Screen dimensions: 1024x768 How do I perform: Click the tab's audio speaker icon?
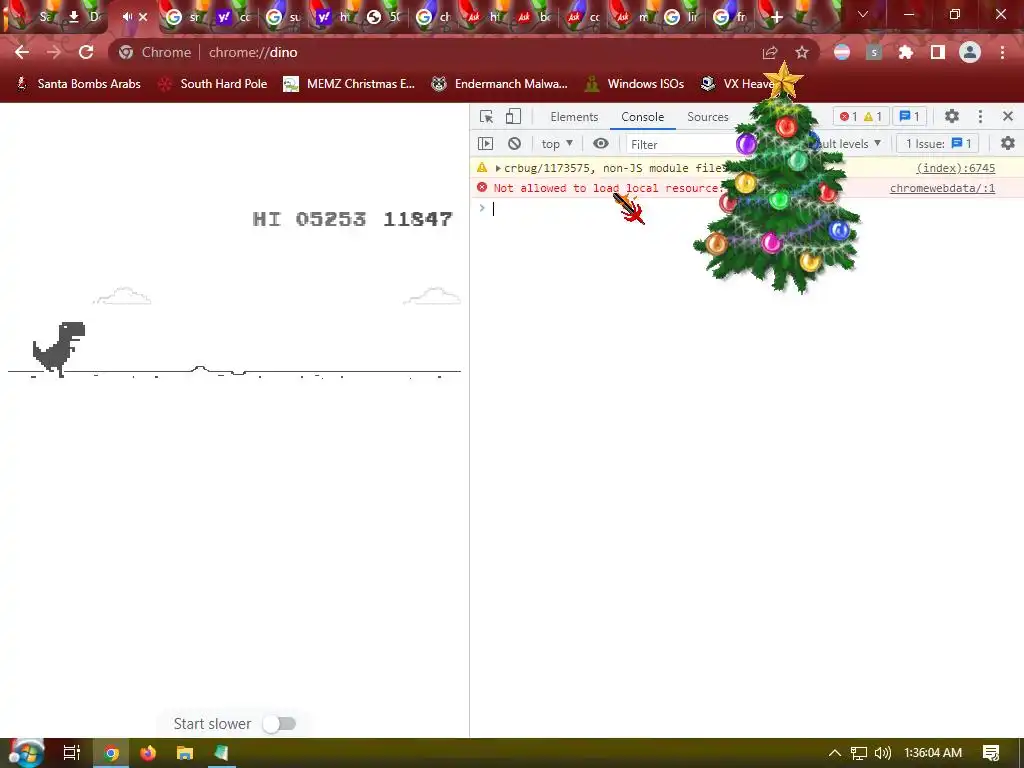(127, 17)
